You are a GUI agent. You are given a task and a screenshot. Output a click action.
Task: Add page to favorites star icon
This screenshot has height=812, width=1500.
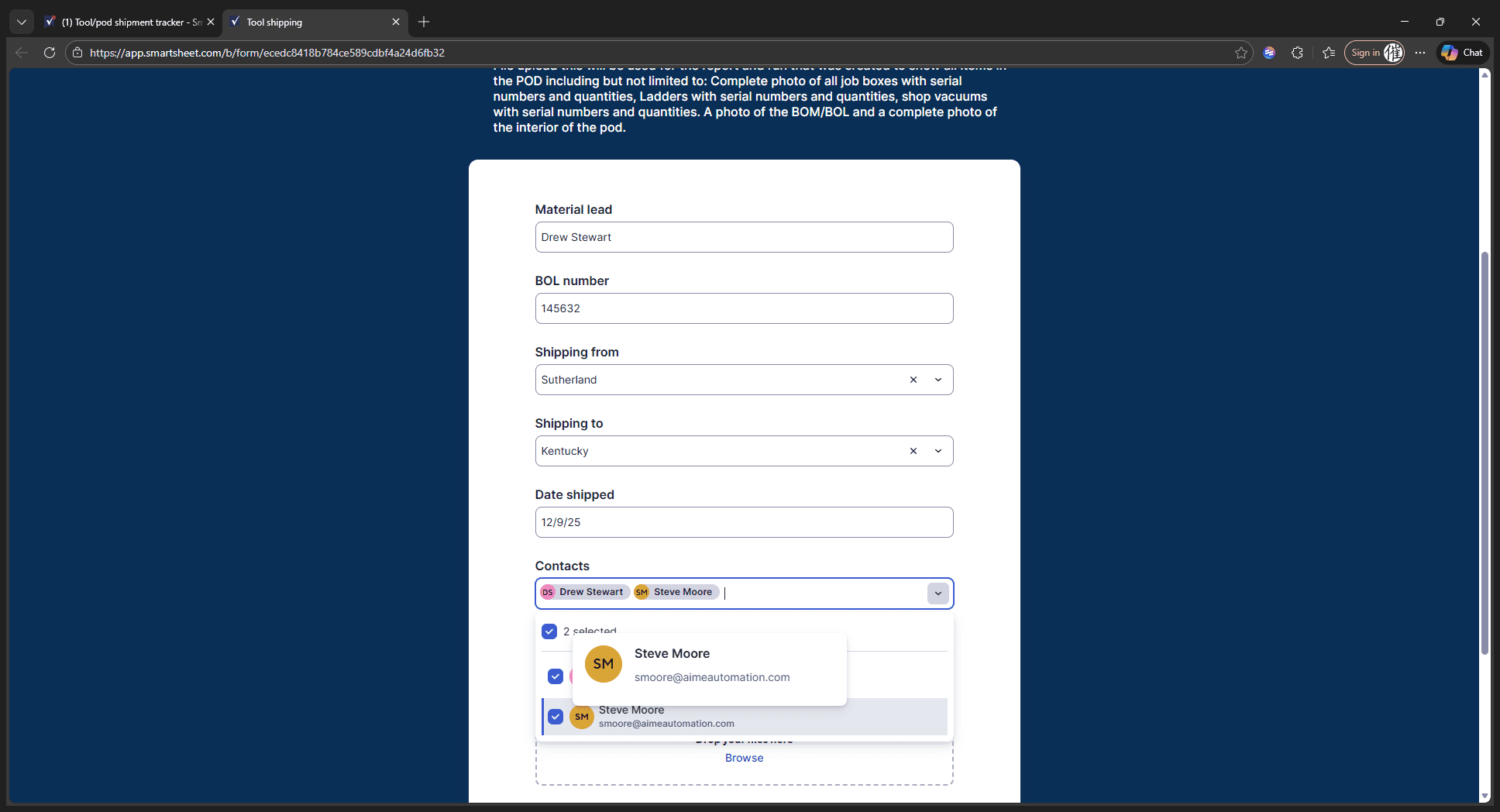1241,53
